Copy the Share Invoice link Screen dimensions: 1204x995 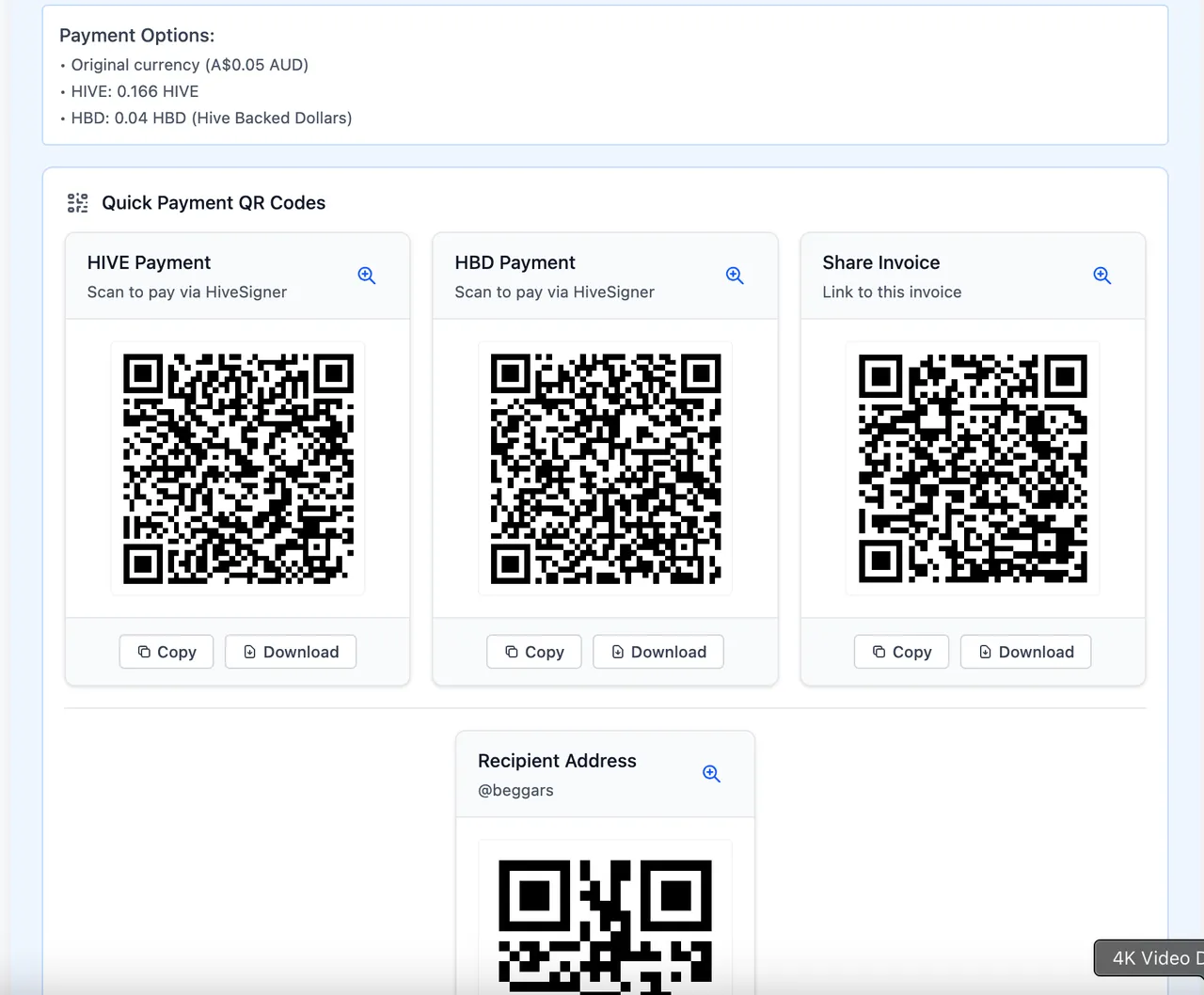(901, 652)
